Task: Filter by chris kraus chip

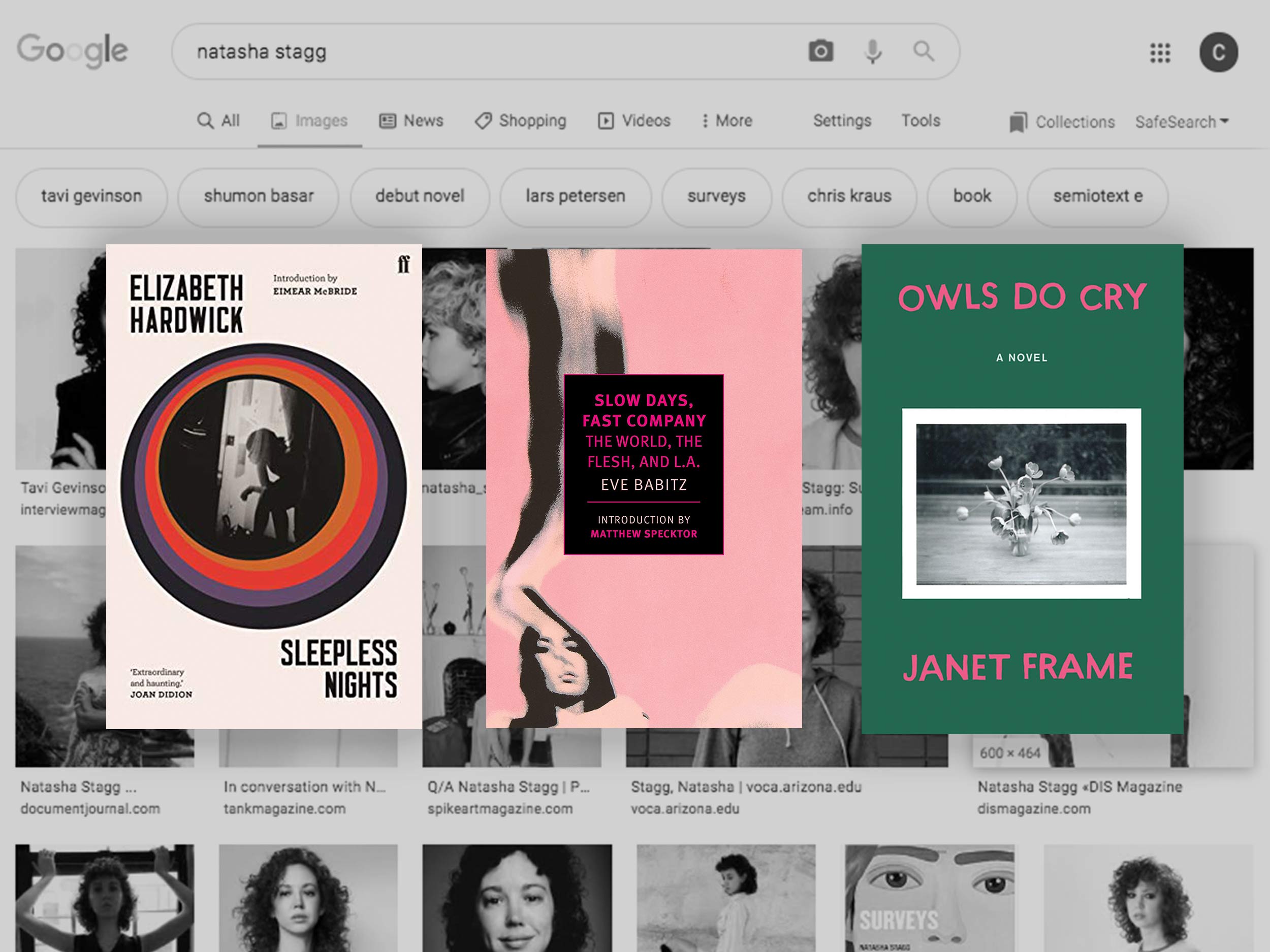Action: (849, 197)
